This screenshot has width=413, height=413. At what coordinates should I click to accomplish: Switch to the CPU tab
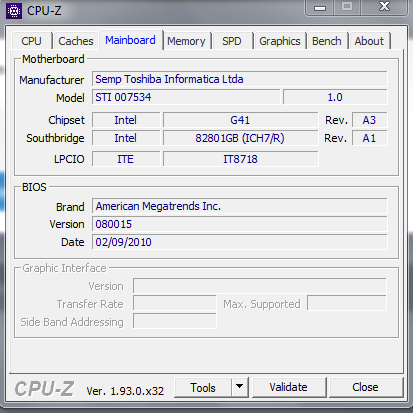32,41
